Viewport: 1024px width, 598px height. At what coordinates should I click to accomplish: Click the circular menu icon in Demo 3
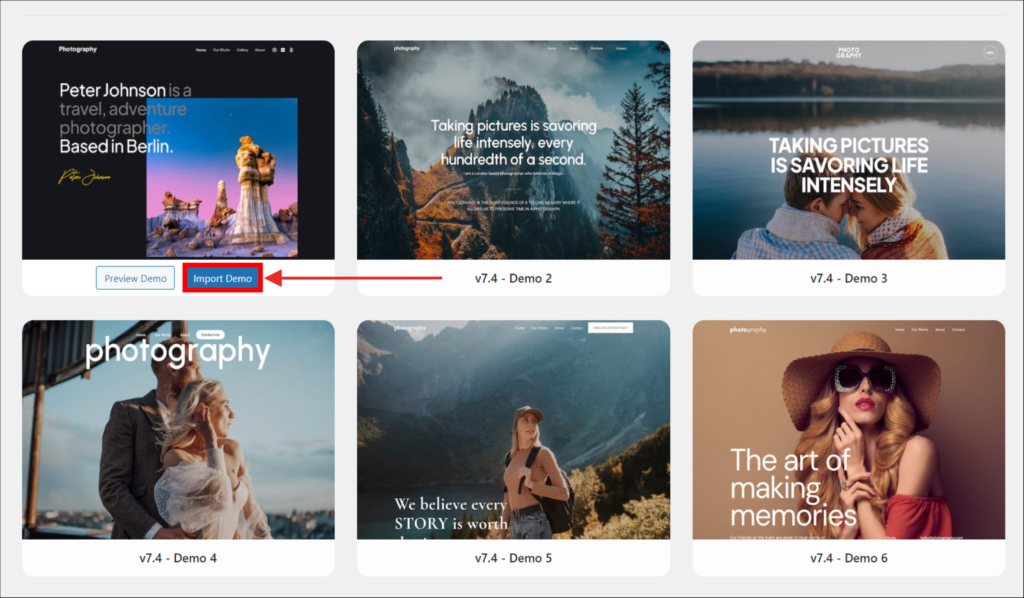pos(989,53)
